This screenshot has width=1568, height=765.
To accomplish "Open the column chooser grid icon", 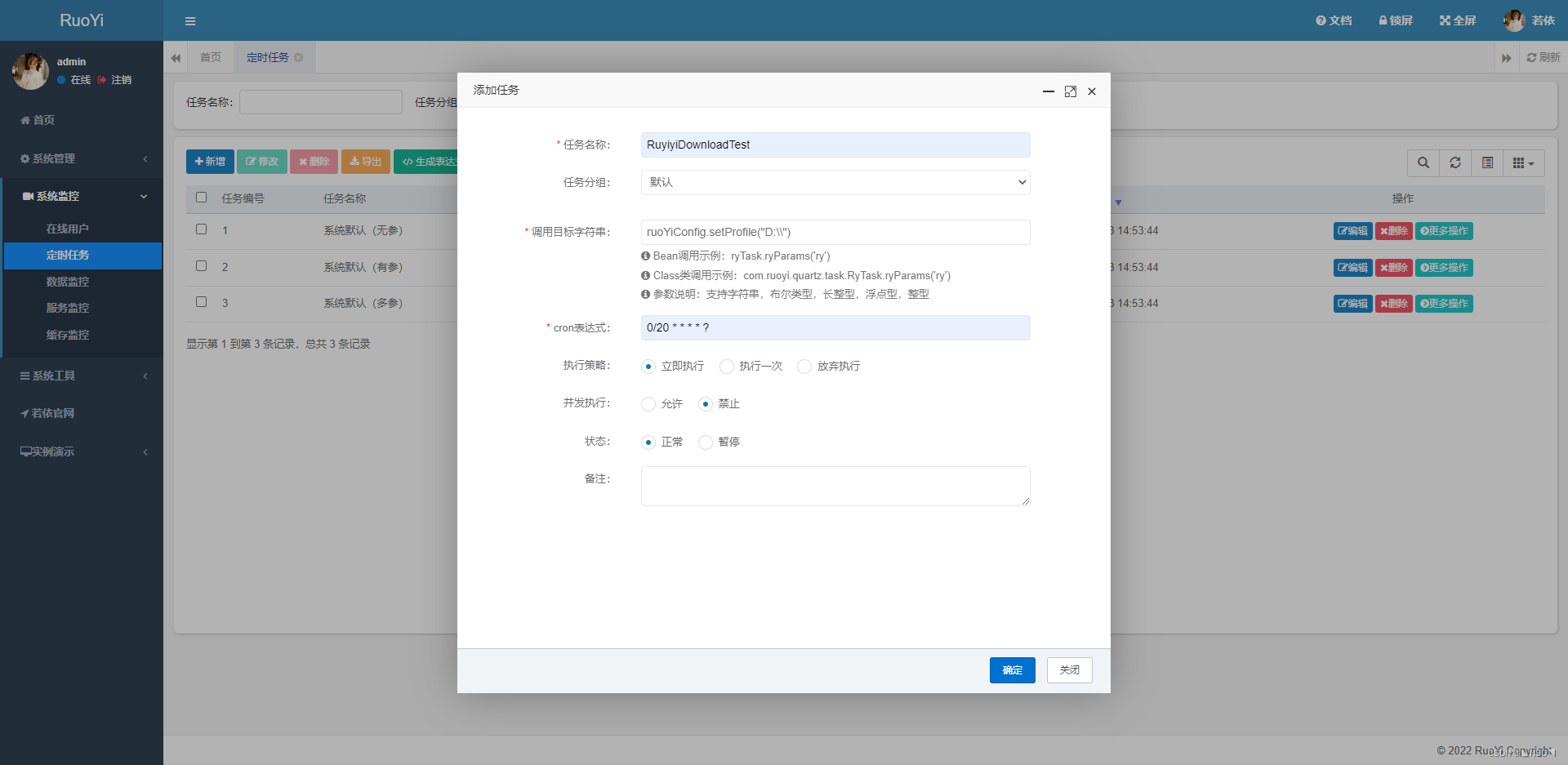I will tap(1523, 163).
